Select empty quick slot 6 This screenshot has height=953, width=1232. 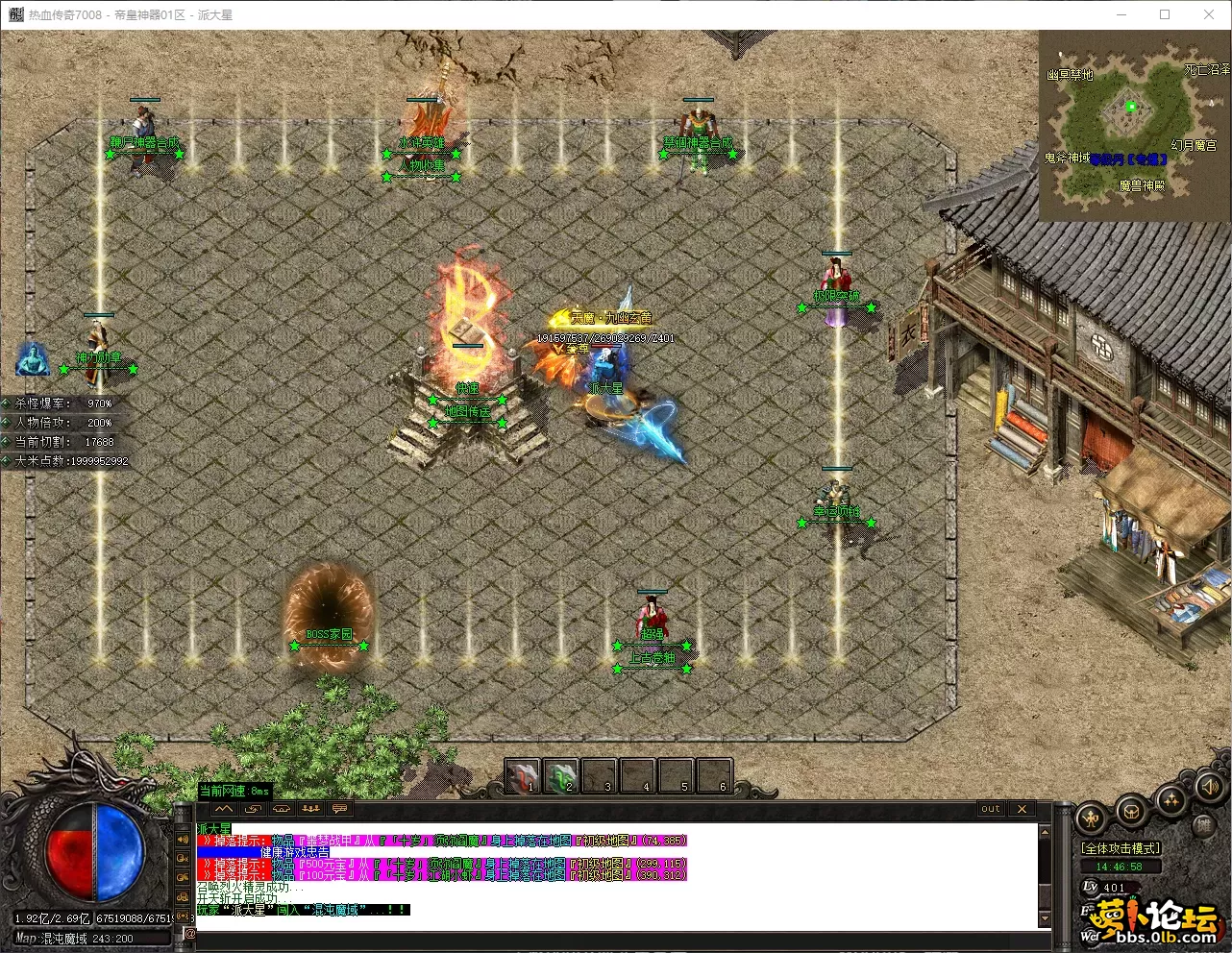715,775
